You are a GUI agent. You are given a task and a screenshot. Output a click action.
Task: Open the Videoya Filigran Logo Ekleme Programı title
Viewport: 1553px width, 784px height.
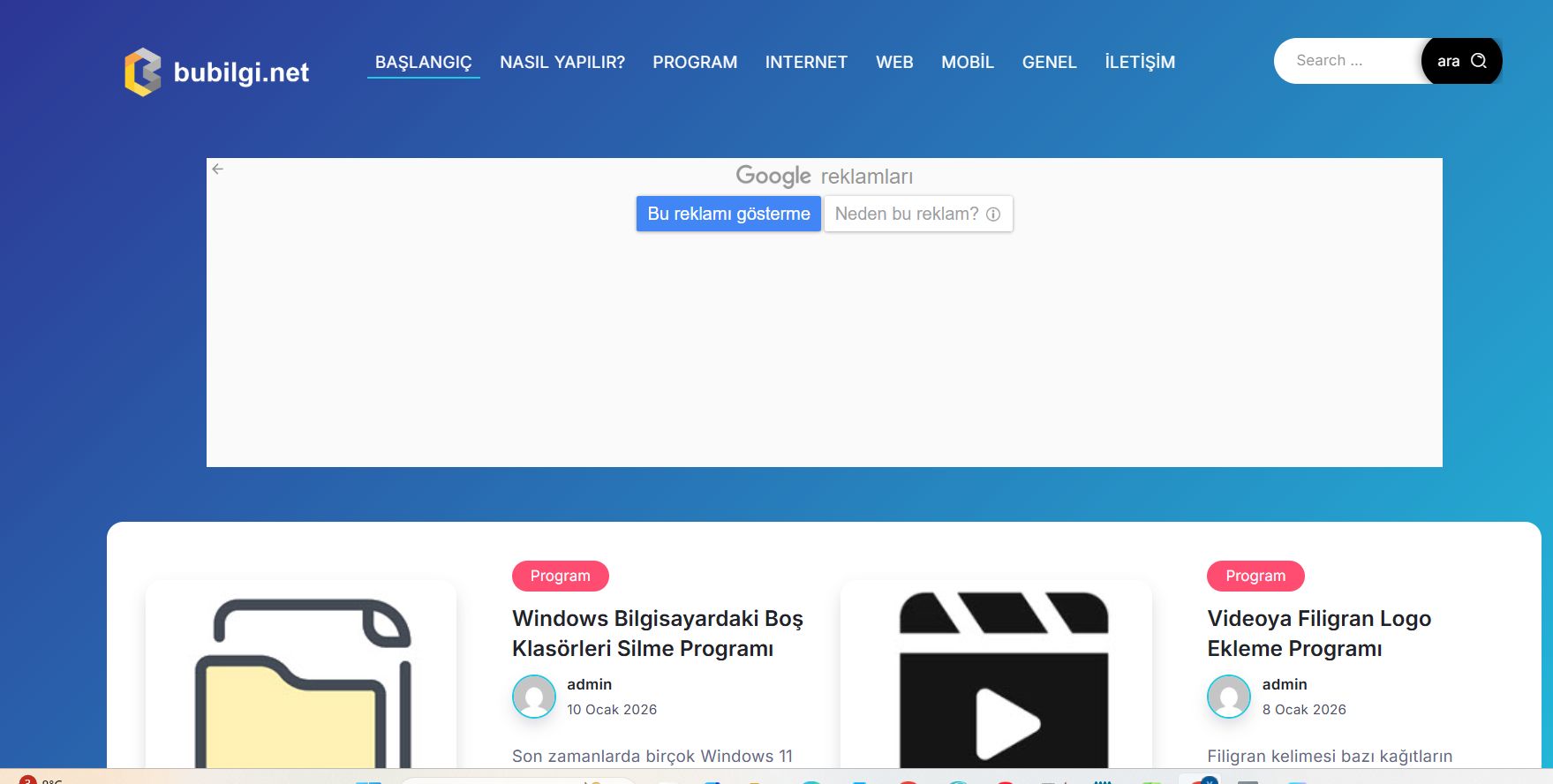pos(1318,634)
